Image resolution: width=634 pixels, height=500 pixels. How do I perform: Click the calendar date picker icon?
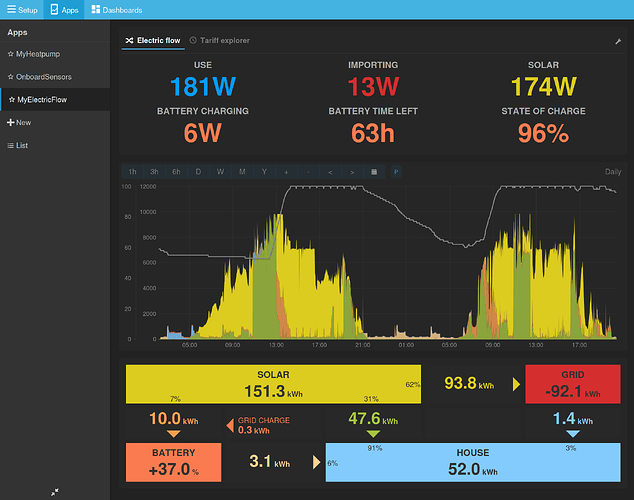(374, 172)
